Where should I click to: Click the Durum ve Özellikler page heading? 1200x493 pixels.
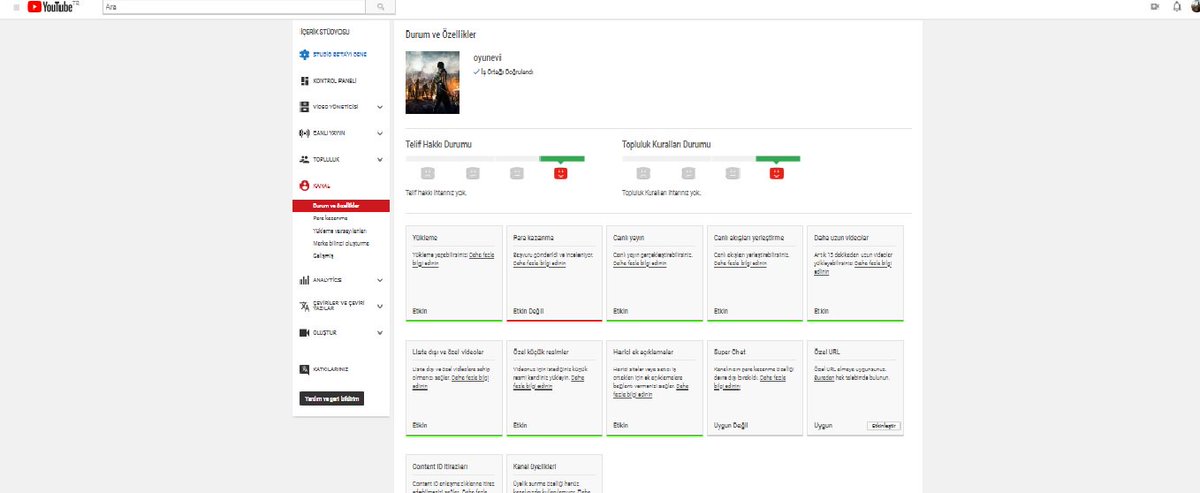[440, 34]
